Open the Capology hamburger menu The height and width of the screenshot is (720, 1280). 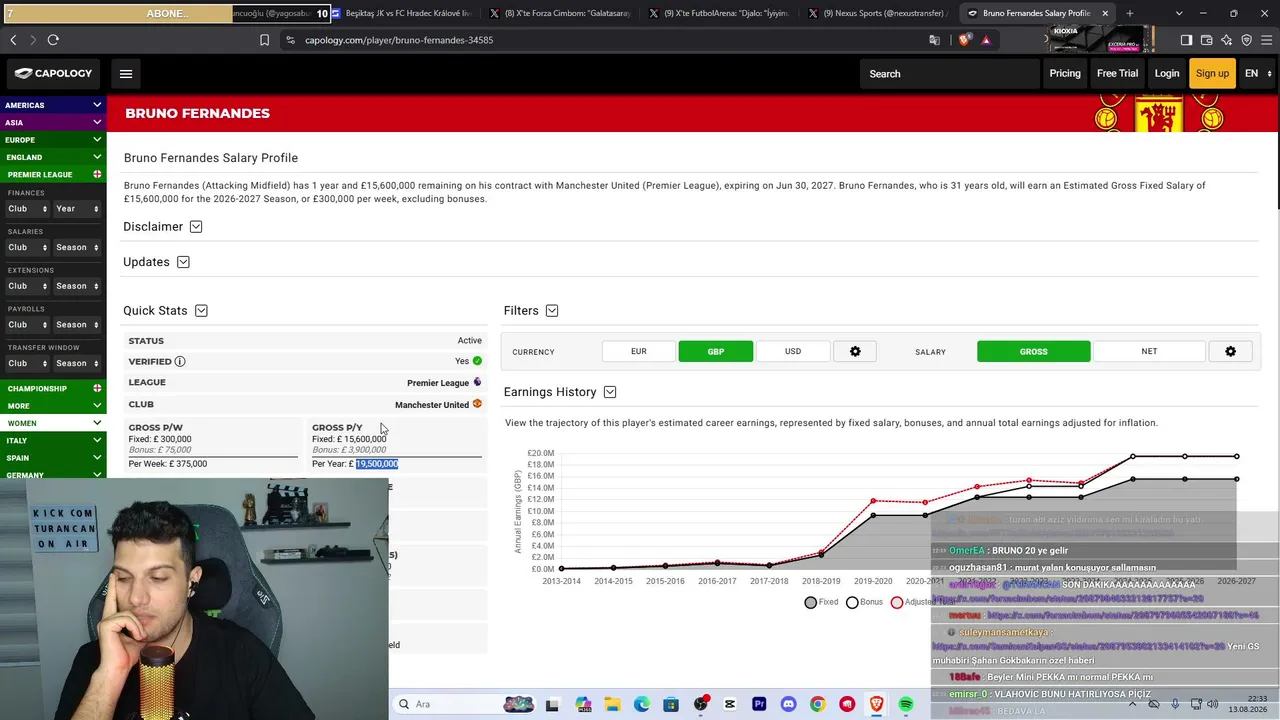click(x=126, y=73)
